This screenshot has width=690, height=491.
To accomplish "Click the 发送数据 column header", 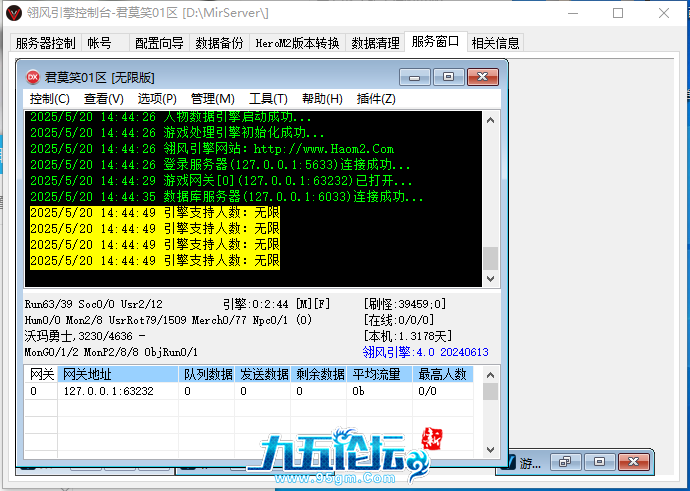I will tap(263, 374).
